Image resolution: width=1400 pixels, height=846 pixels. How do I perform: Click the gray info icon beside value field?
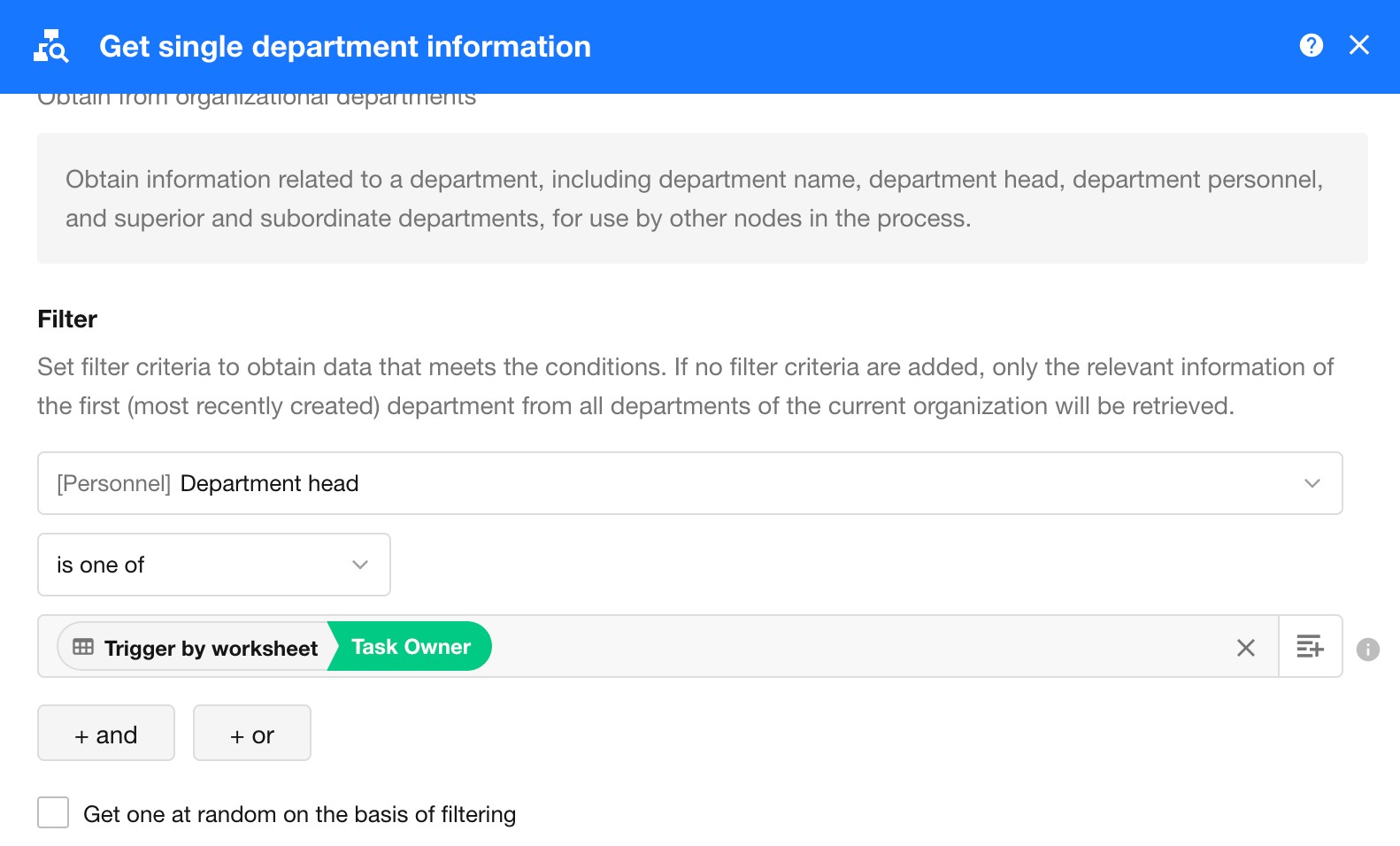(1367, 650)
